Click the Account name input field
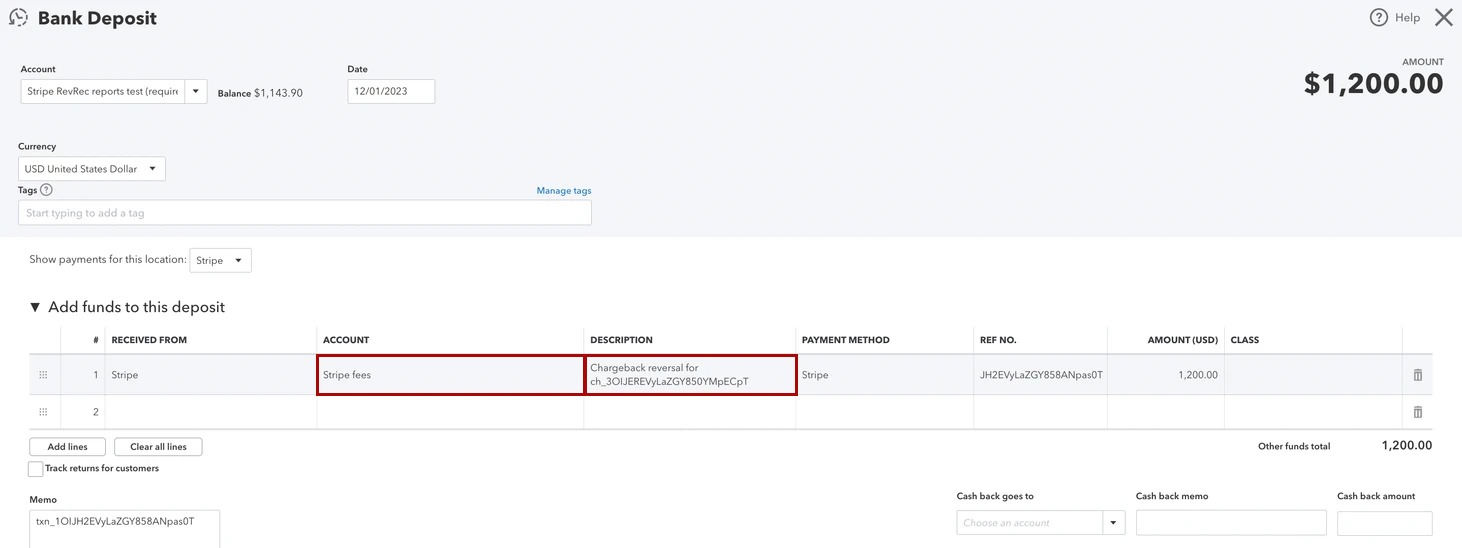Screen dimensions: 1462x548 [103, 92]
